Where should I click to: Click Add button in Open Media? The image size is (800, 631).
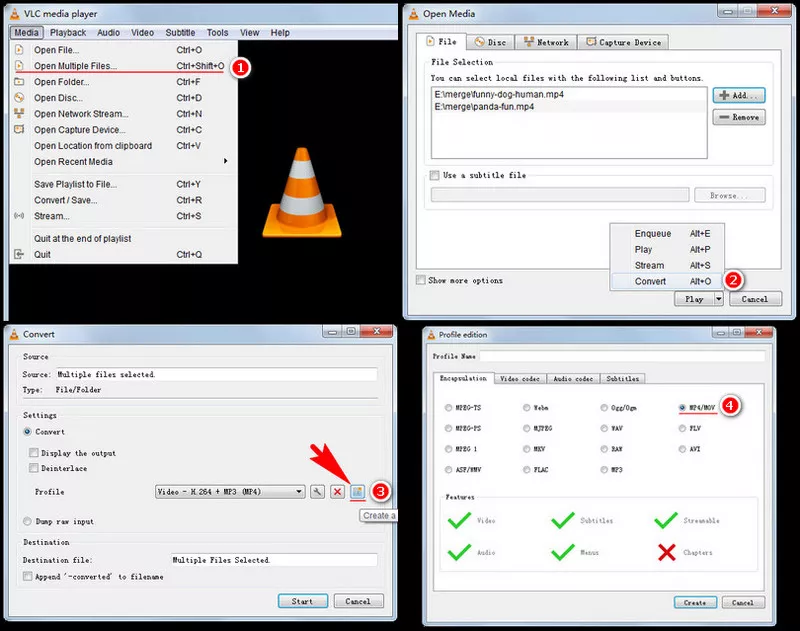[739, 95]
